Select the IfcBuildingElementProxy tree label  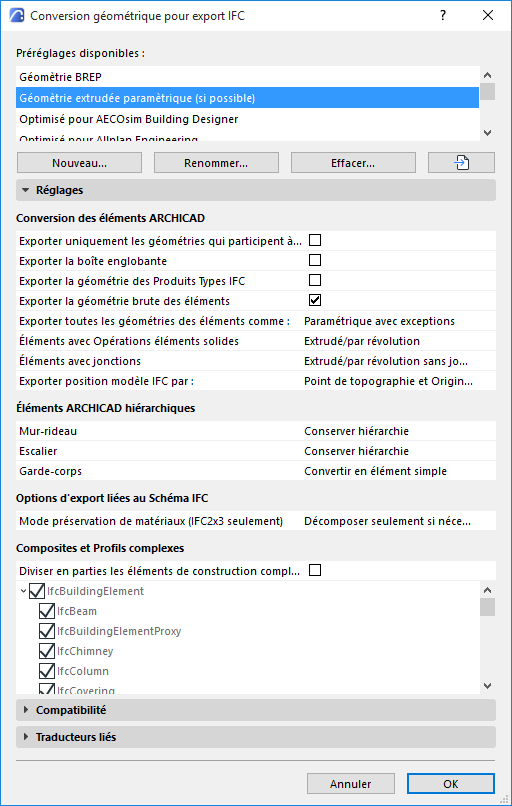(119, 631)
